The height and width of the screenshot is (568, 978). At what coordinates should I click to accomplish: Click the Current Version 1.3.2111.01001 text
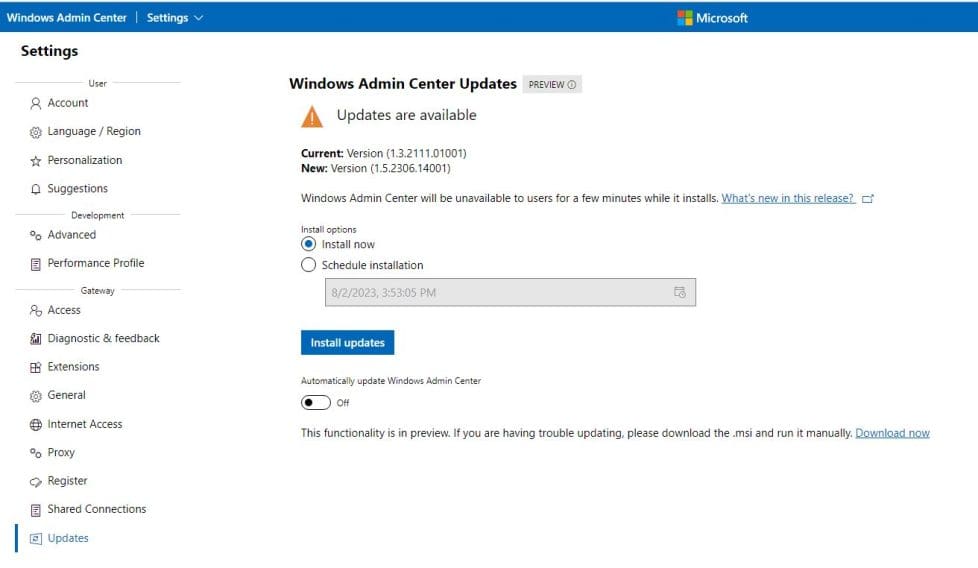click(384, 153)
